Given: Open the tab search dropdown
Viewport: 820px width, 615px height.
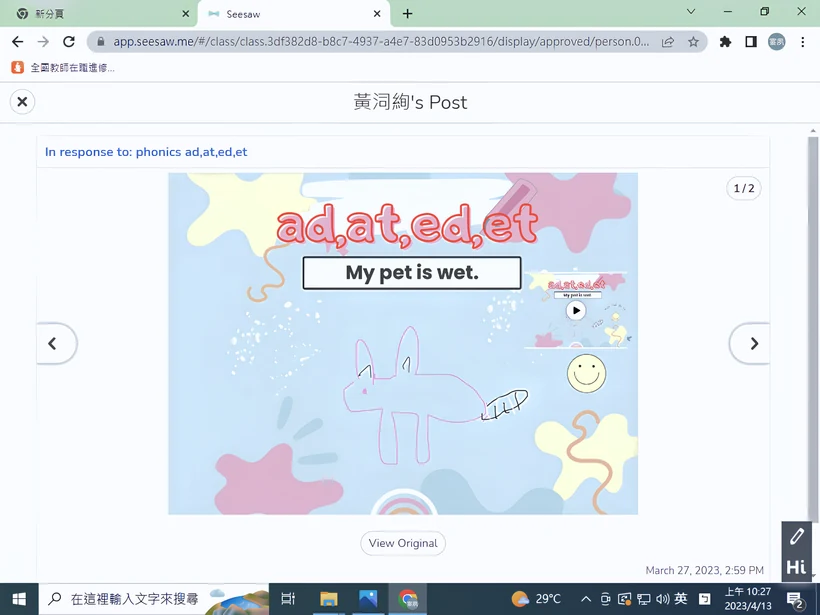Looking at the screenshot, I should (x=691, y=12).
